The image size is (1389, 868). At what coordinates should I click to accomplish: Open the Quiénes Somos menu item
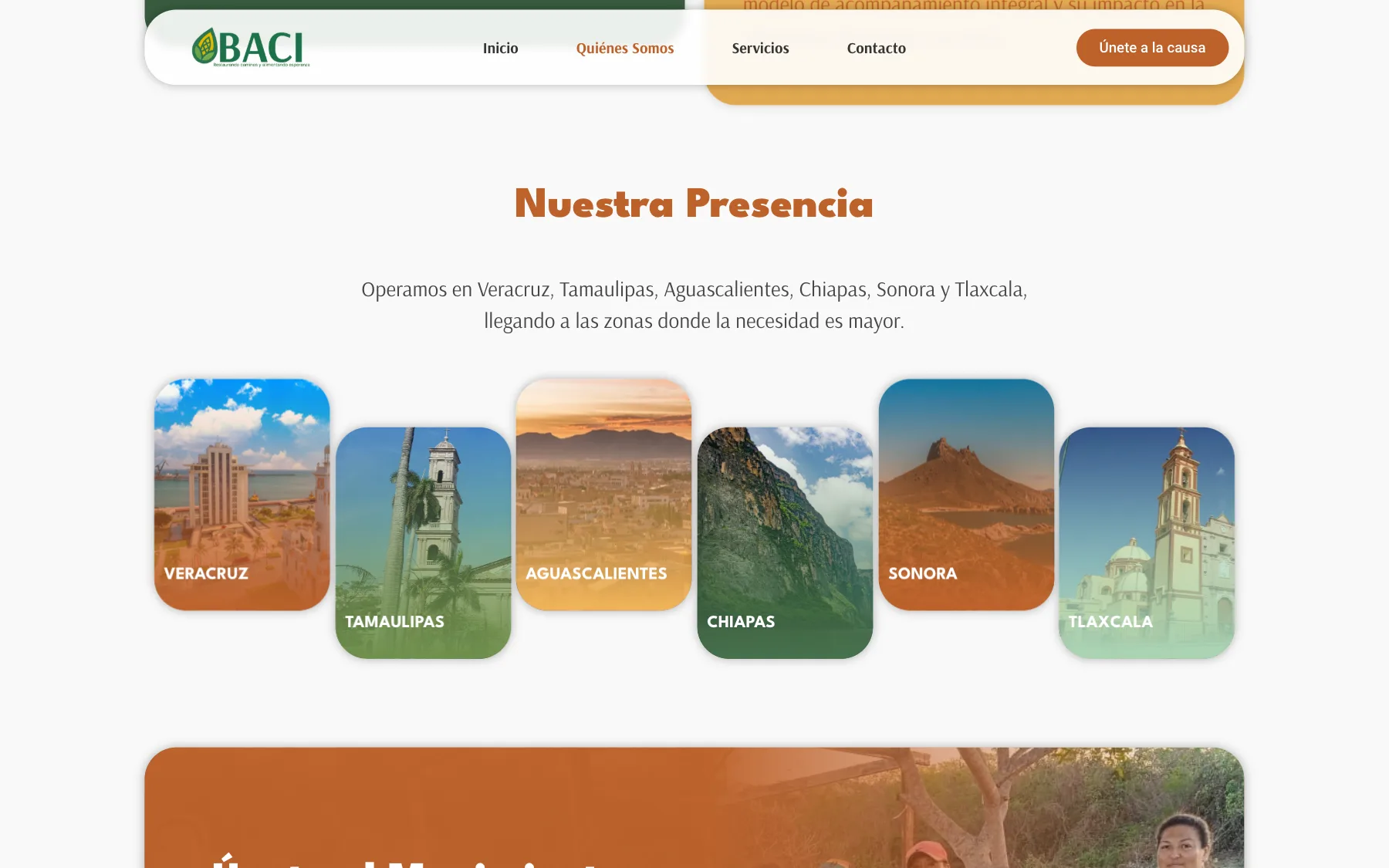tap(625, 48)
